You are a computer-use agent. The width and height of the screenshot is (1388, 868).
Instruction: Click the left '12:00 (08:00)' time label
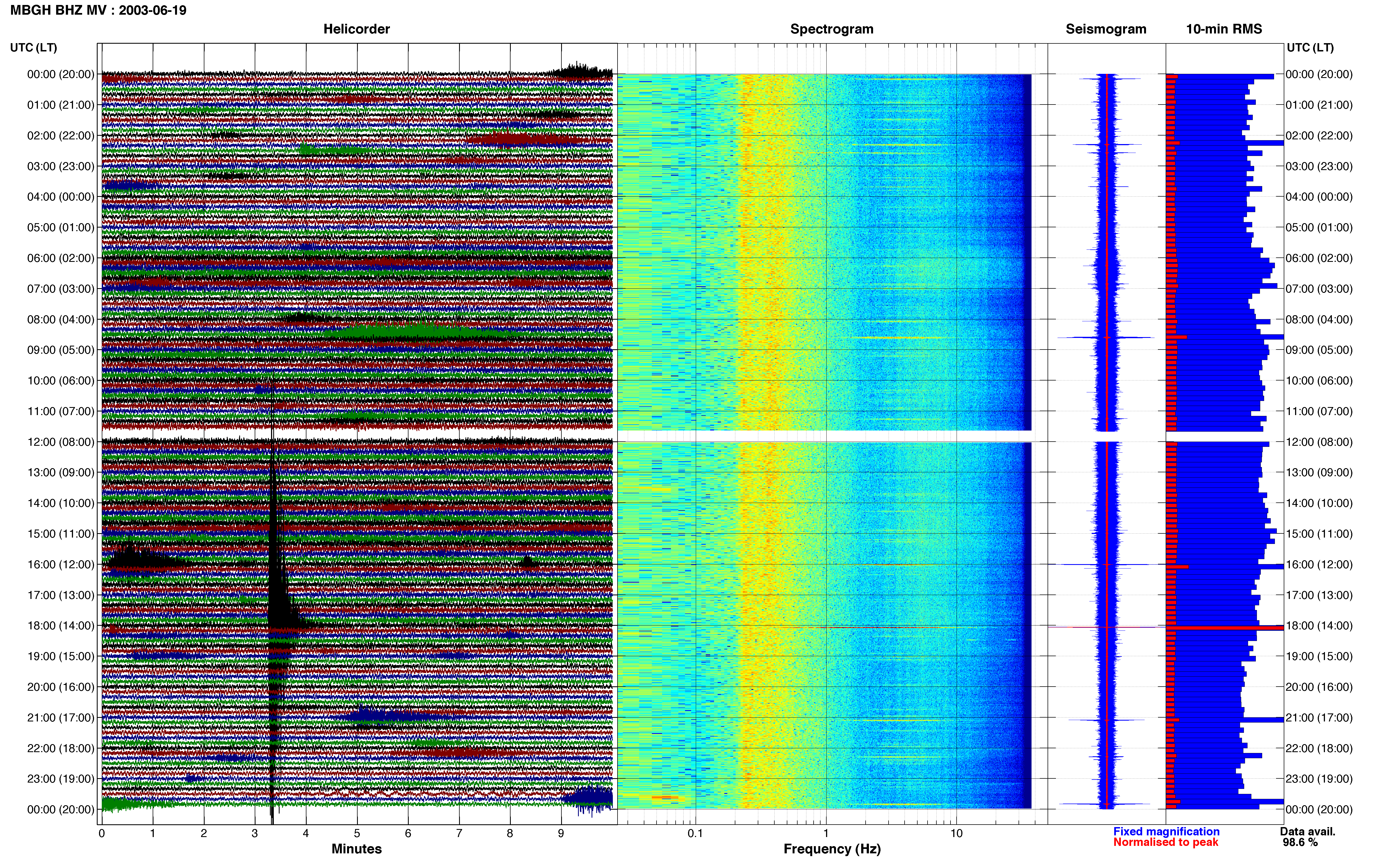pos(61,442)
